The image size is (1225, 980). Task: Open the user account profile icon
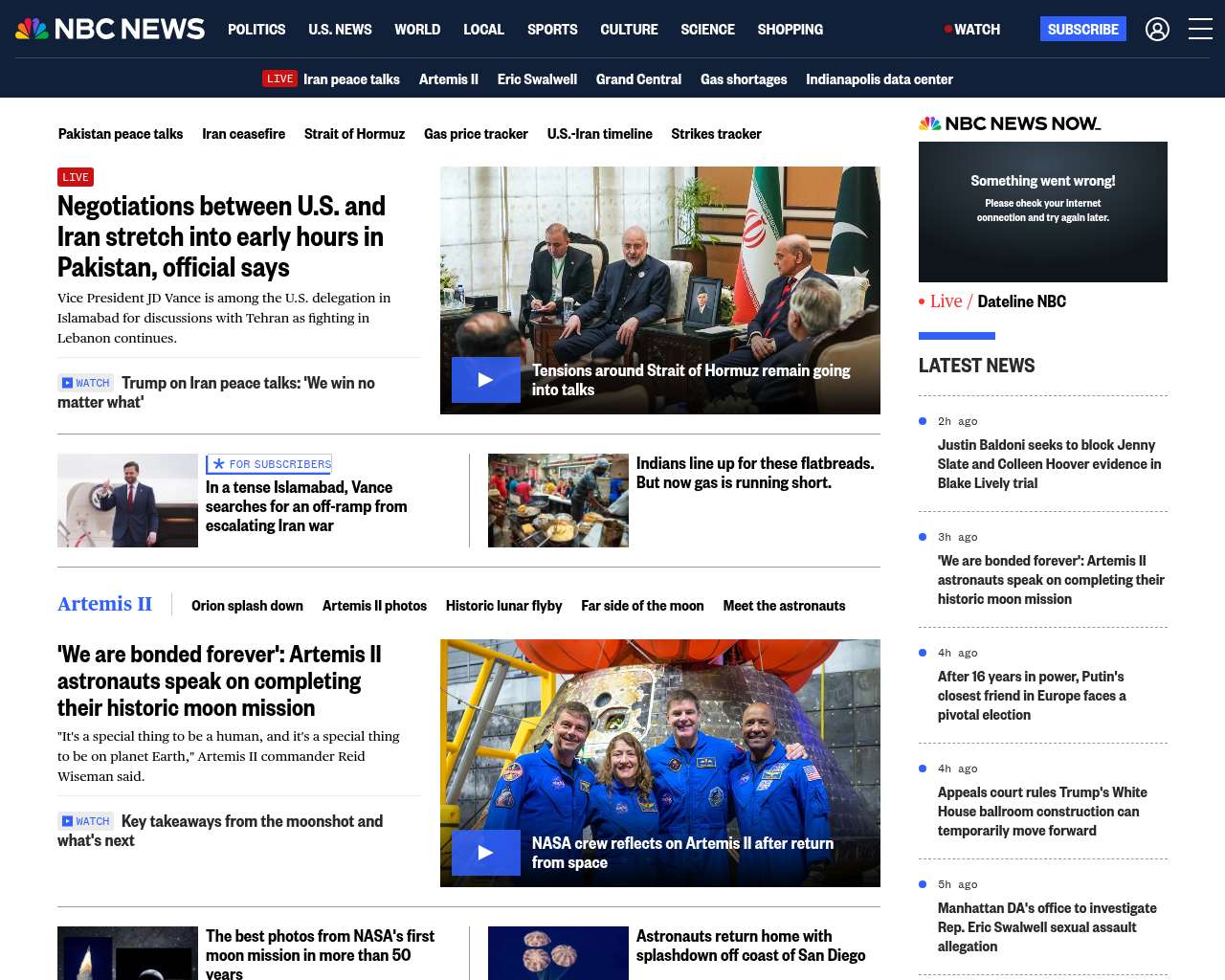[1157, 30]
